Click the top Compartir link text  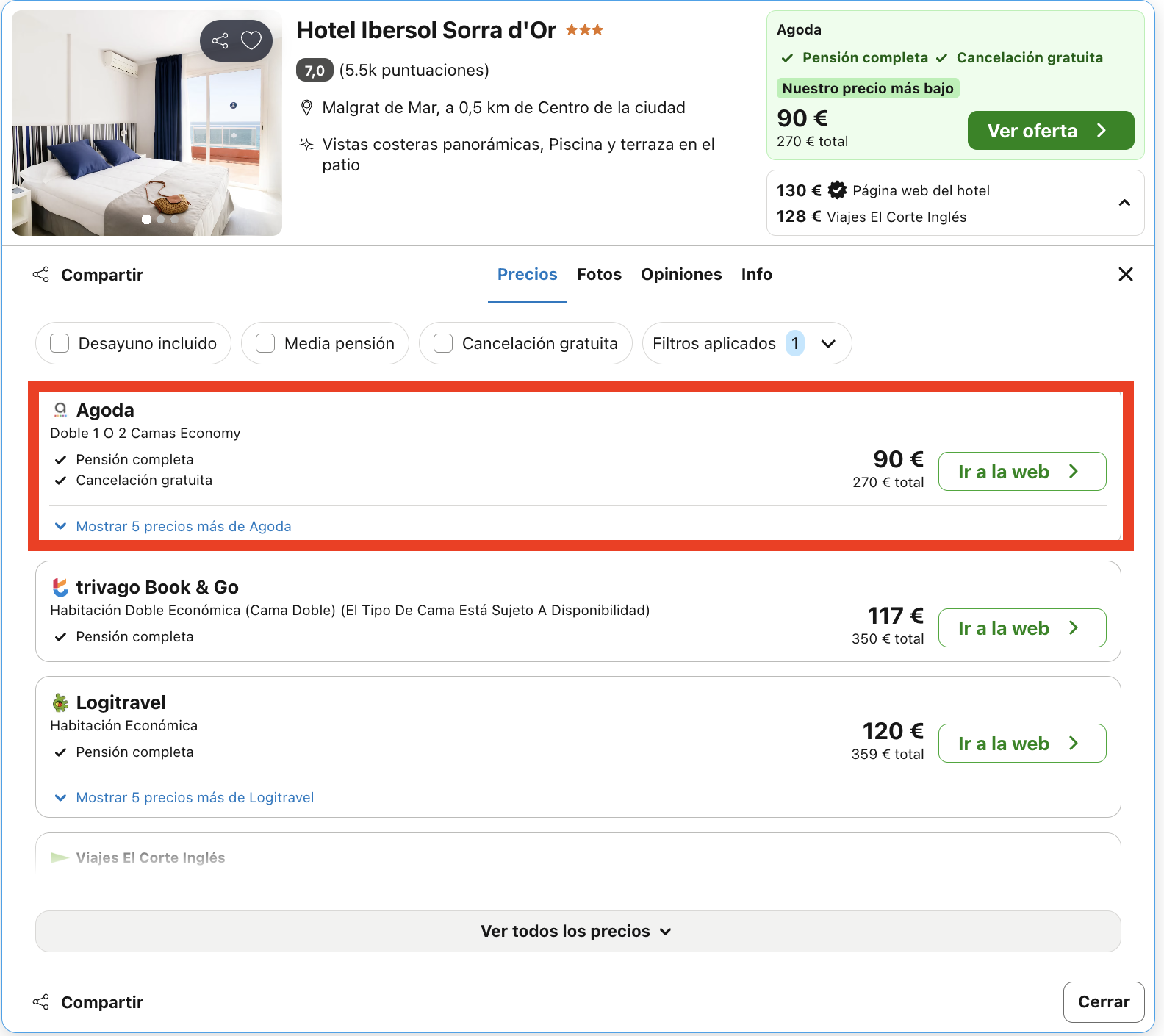click(x=102, y=275)
